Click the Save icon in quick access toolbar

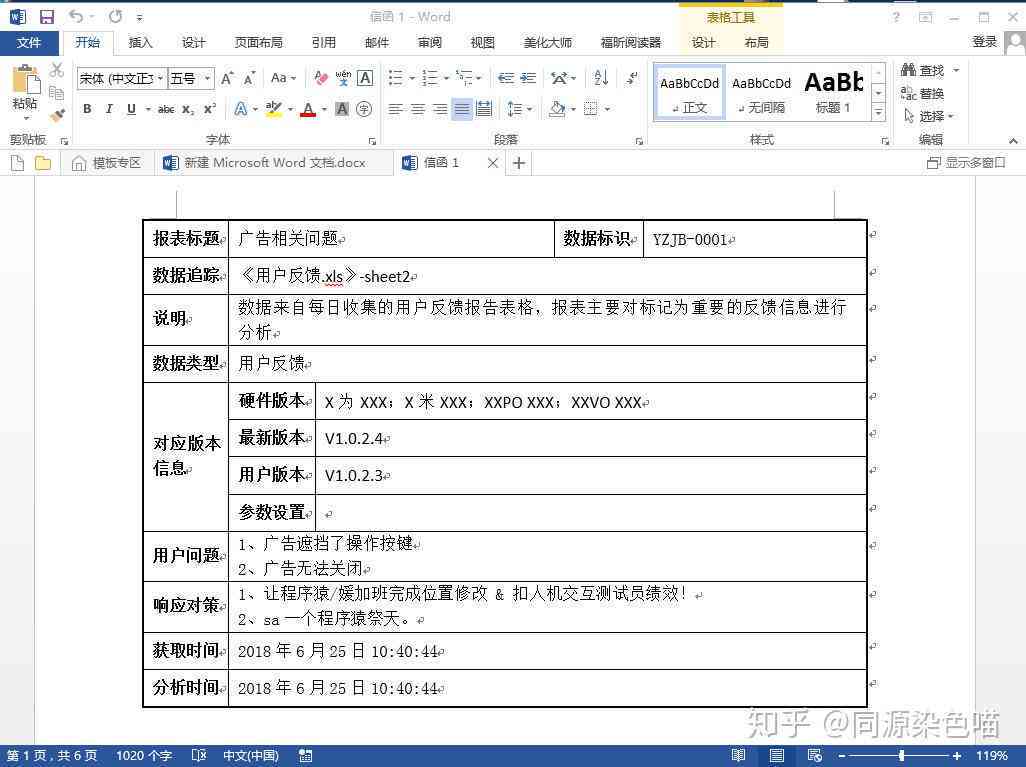click(46, 17)
